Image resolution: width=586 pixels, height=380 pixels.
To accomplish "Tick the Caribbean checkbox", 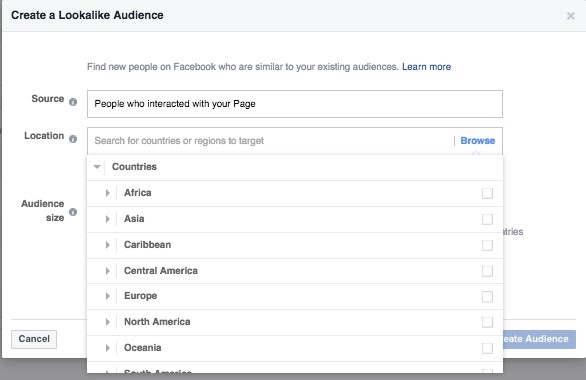I will point(487,245).
